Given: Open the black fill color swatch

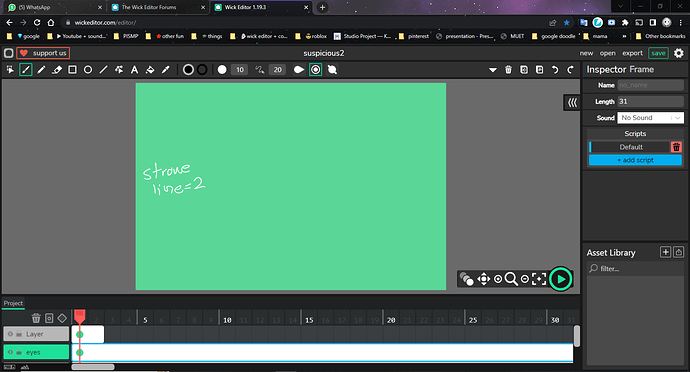Looking at the screenshot, I should (x=188, y=70).
